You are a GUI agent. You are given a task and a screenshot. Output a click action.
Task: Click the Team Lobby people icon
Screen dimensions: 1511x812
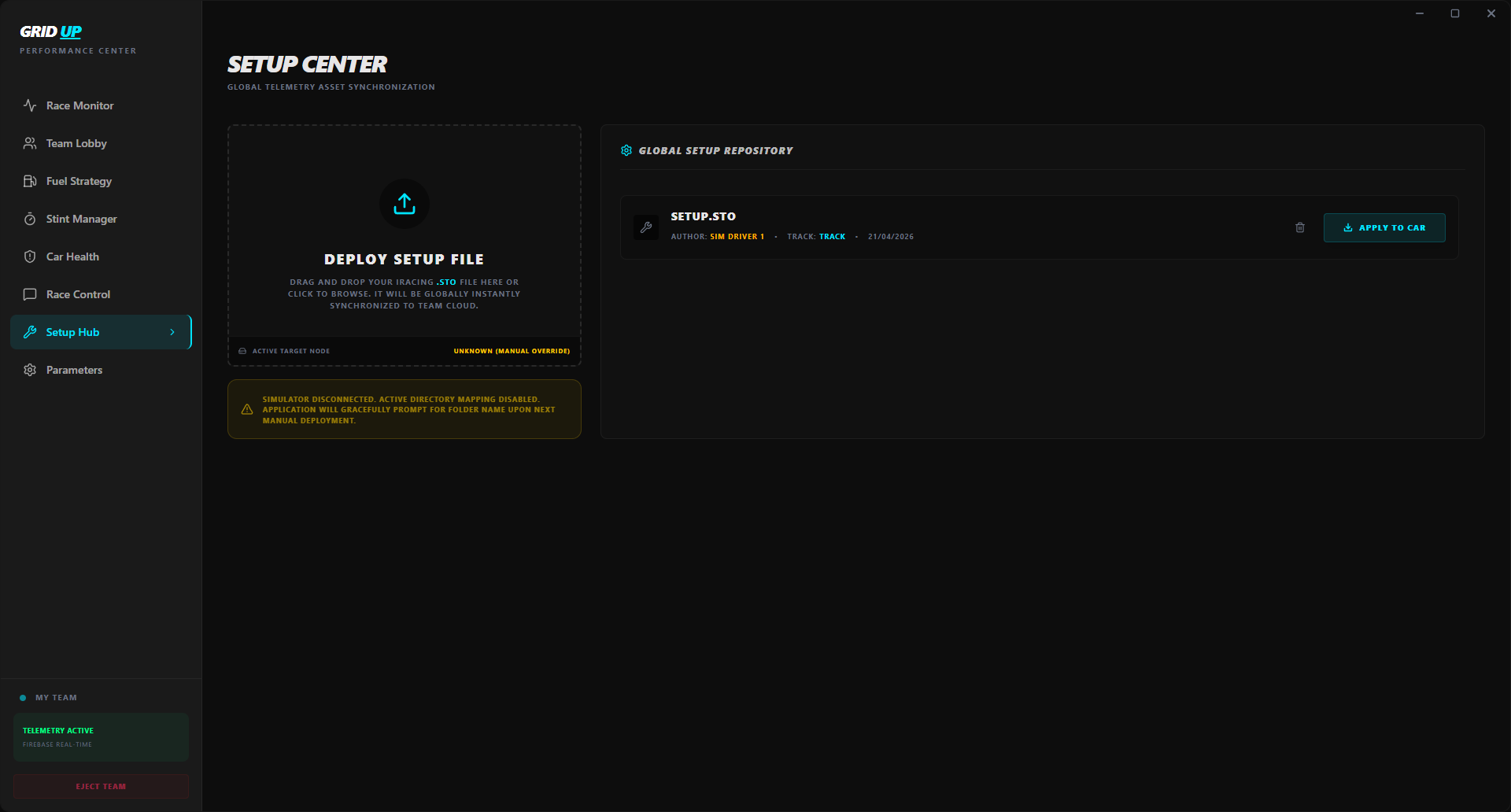[x=30, y=142]
